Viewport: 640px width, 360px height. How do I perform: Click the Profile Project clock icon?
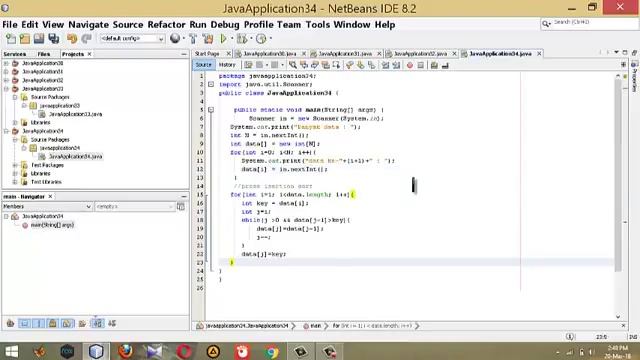click(261, 39)
